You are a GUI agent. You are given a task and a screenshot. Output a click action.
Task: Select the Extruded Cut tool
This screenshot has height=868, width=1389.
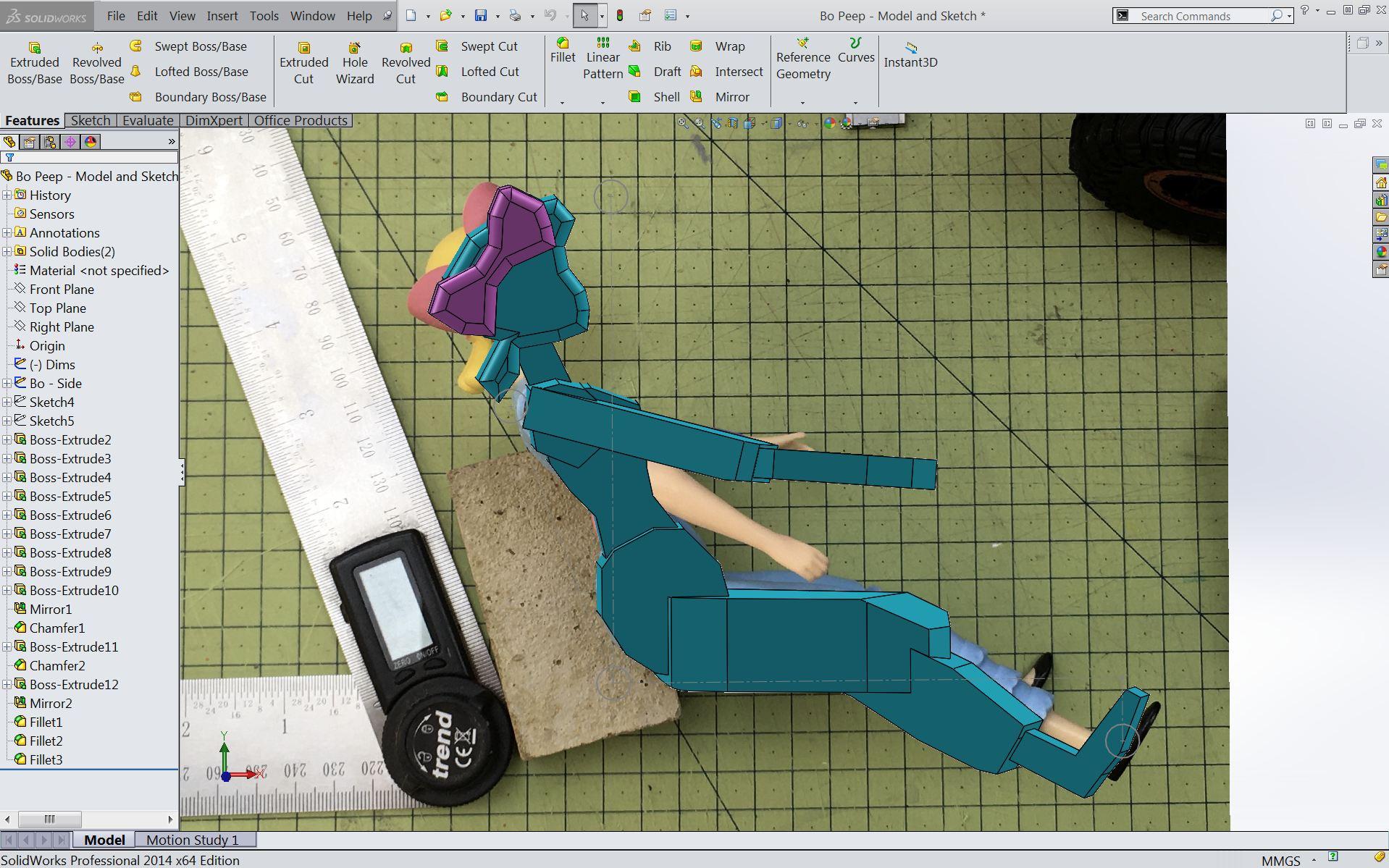[303, 62]
